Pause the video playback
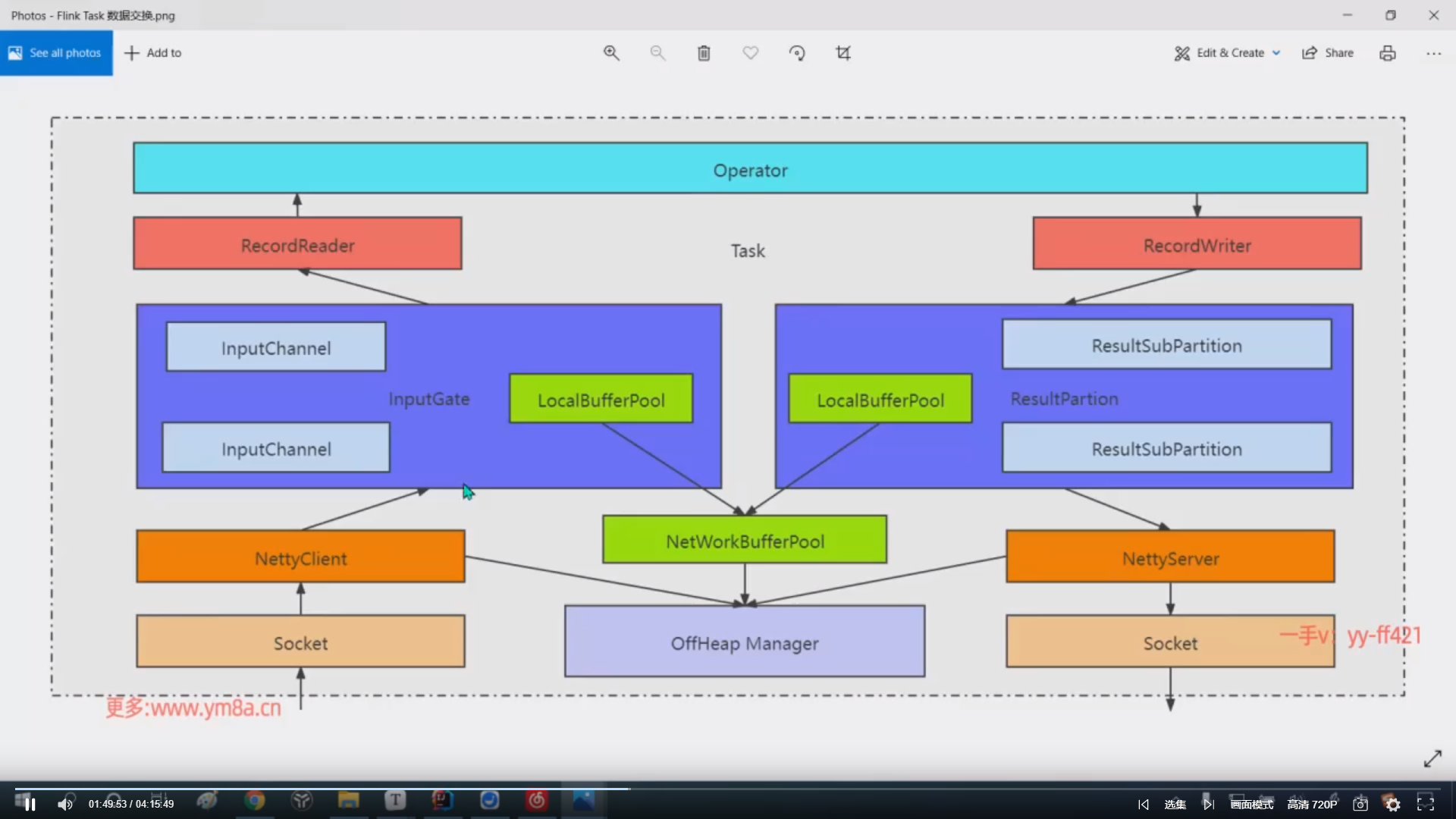Viewport: 1456px width, 819px height. (30, 805)
